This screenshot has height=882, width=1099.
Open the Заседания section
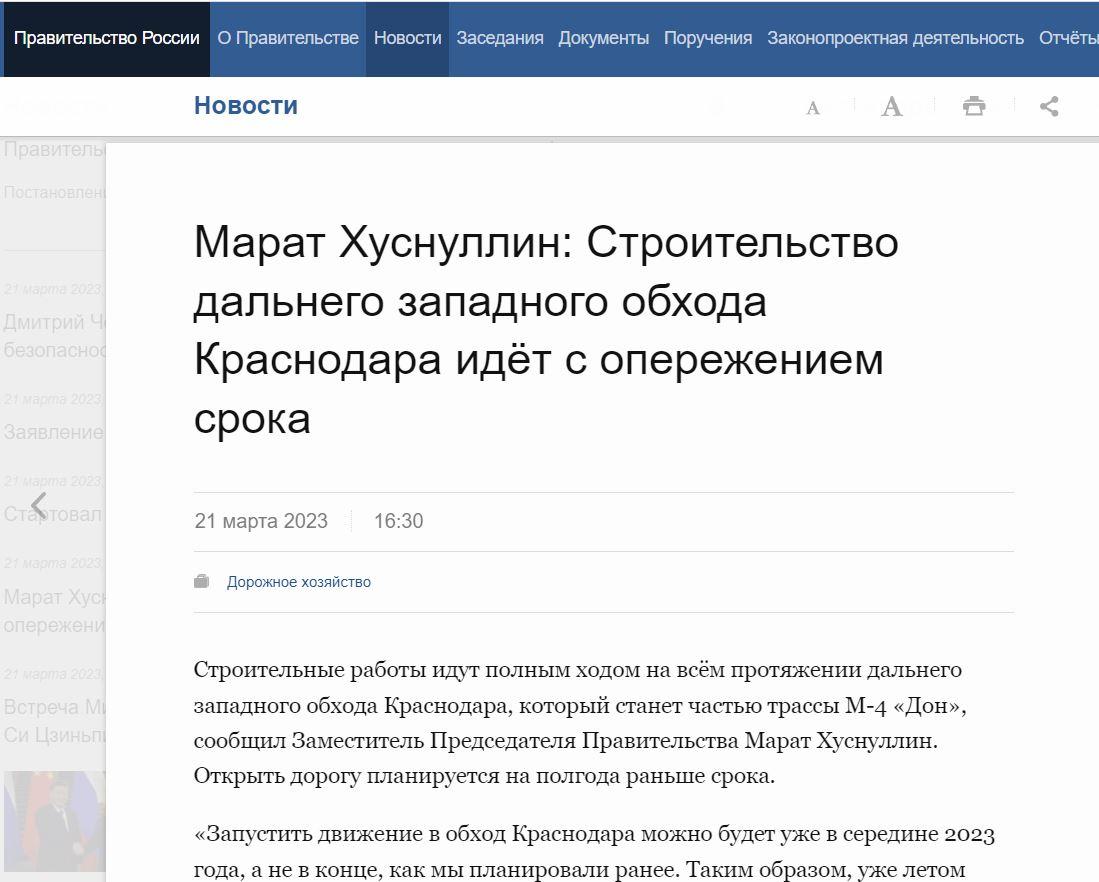click(x=500, y=39)
